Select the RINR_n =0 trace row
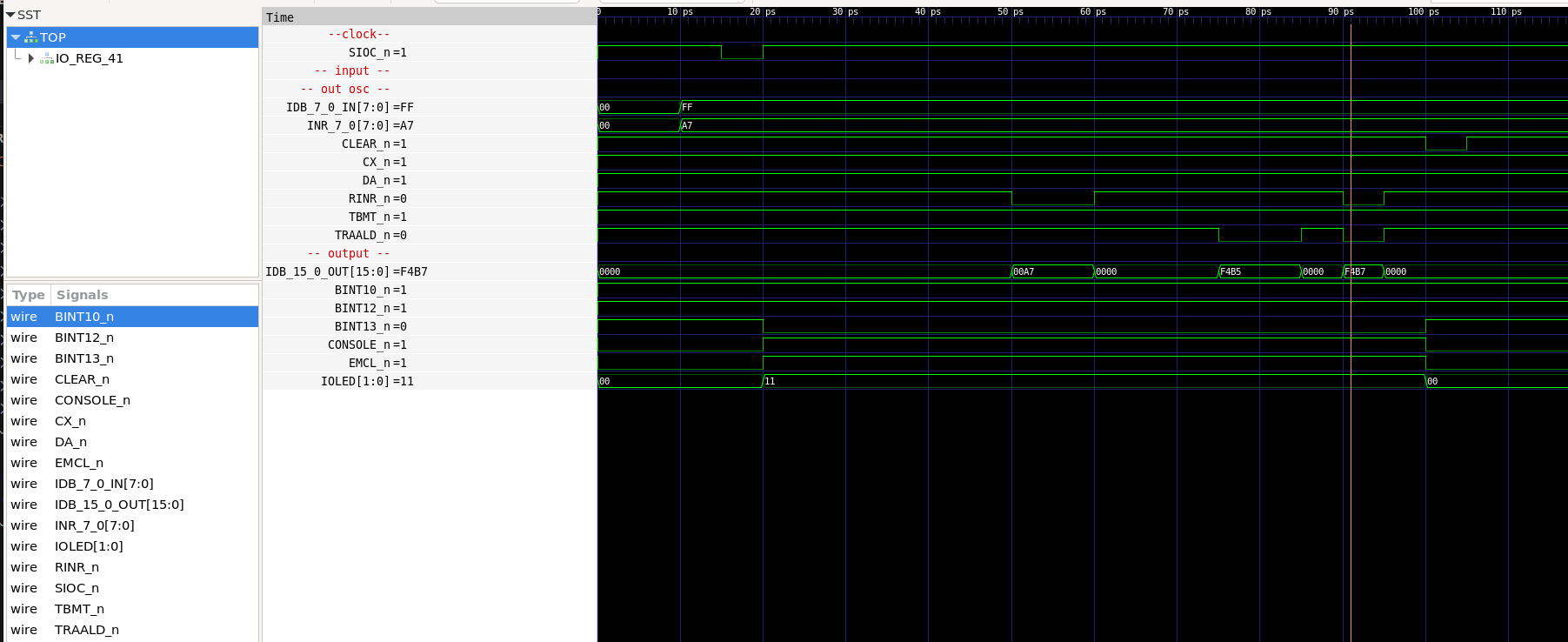The height and width of the screenshot is (642, 1568). (430, 198)
